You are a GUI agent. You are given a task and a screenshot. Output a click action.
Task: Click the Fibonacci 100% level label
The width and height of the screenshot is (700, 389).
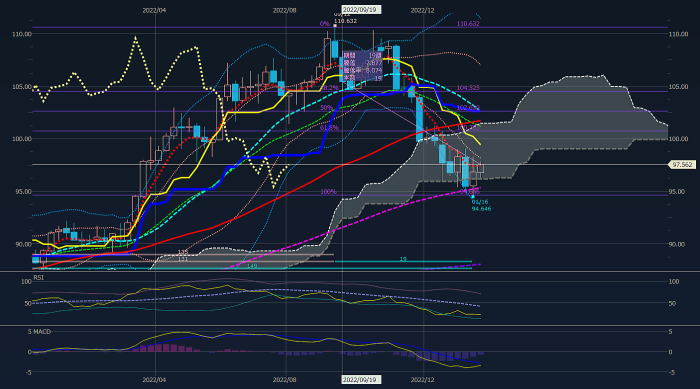click(x=328, y=192)
